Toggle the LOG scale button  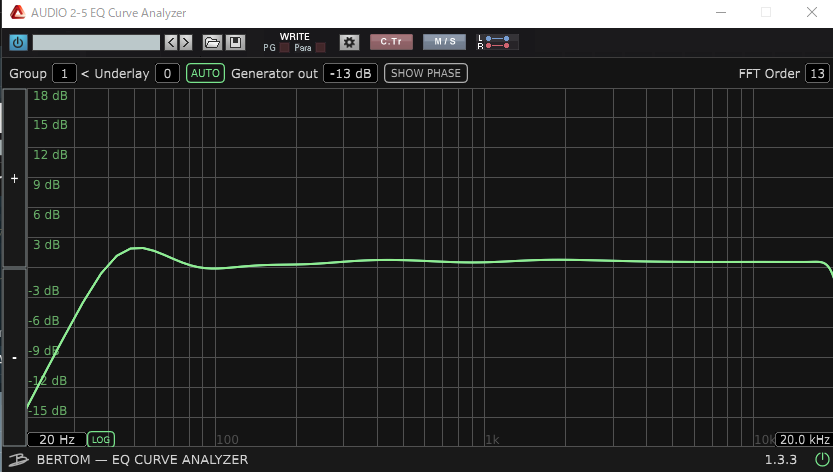coord(100,440)
